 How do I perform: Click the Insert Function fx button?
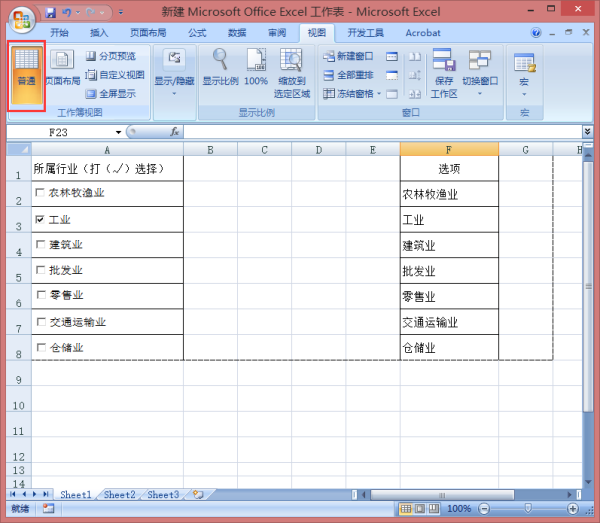[174, 132]
